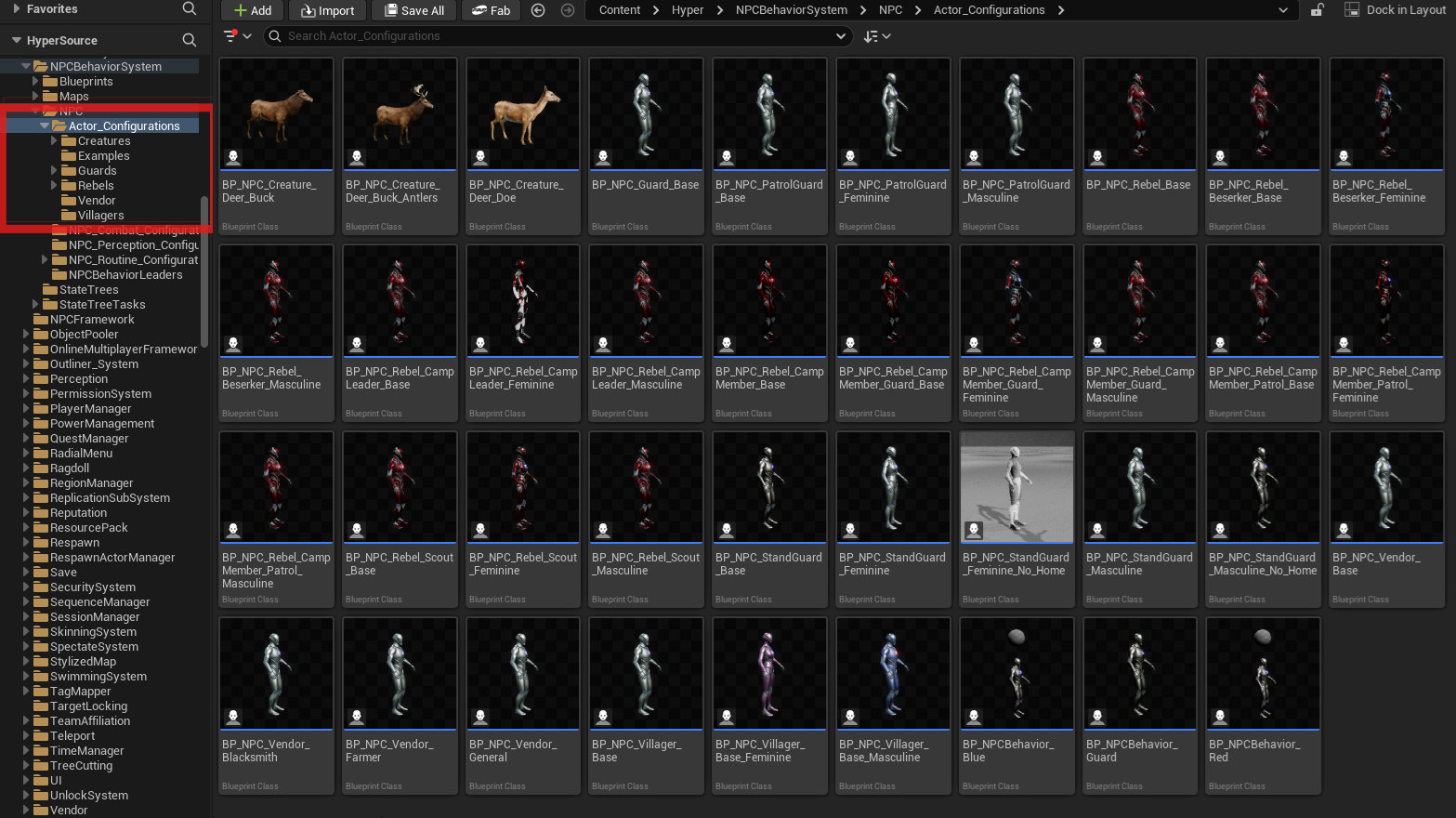This screenshot has width=1456, height=818.
Task: Click Hyper in the breadcrumb path
Action: (x=688, y=10)
